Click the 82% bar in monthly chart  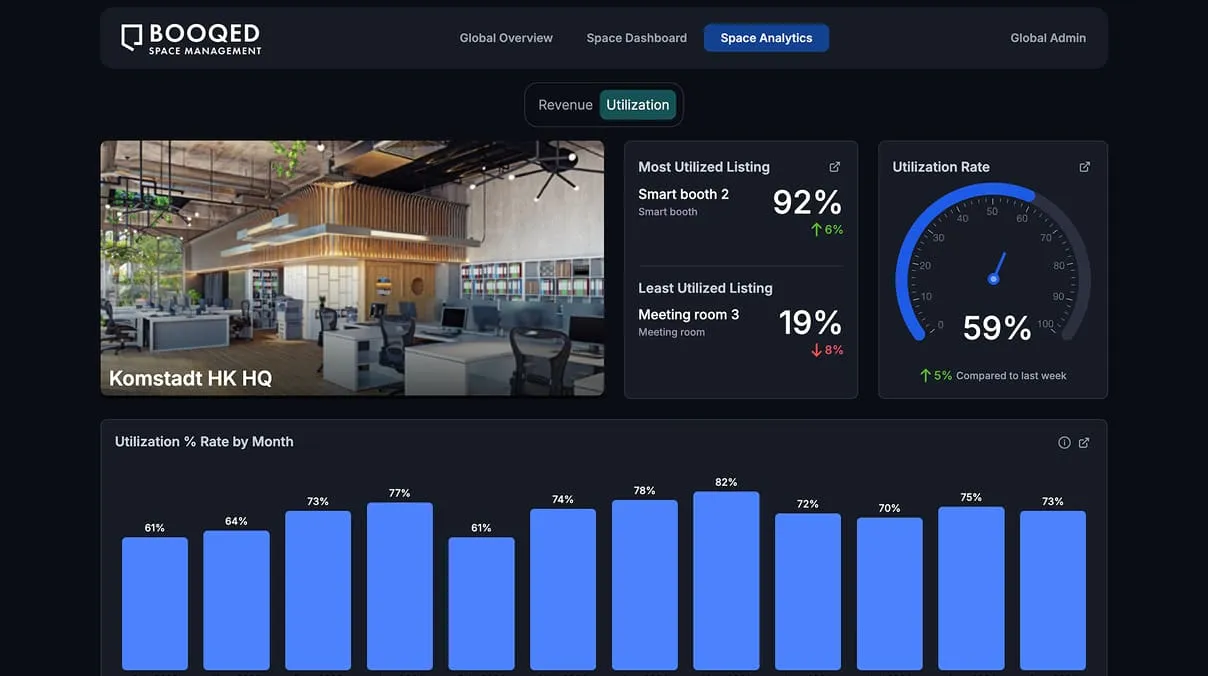[x=726, y=581]
